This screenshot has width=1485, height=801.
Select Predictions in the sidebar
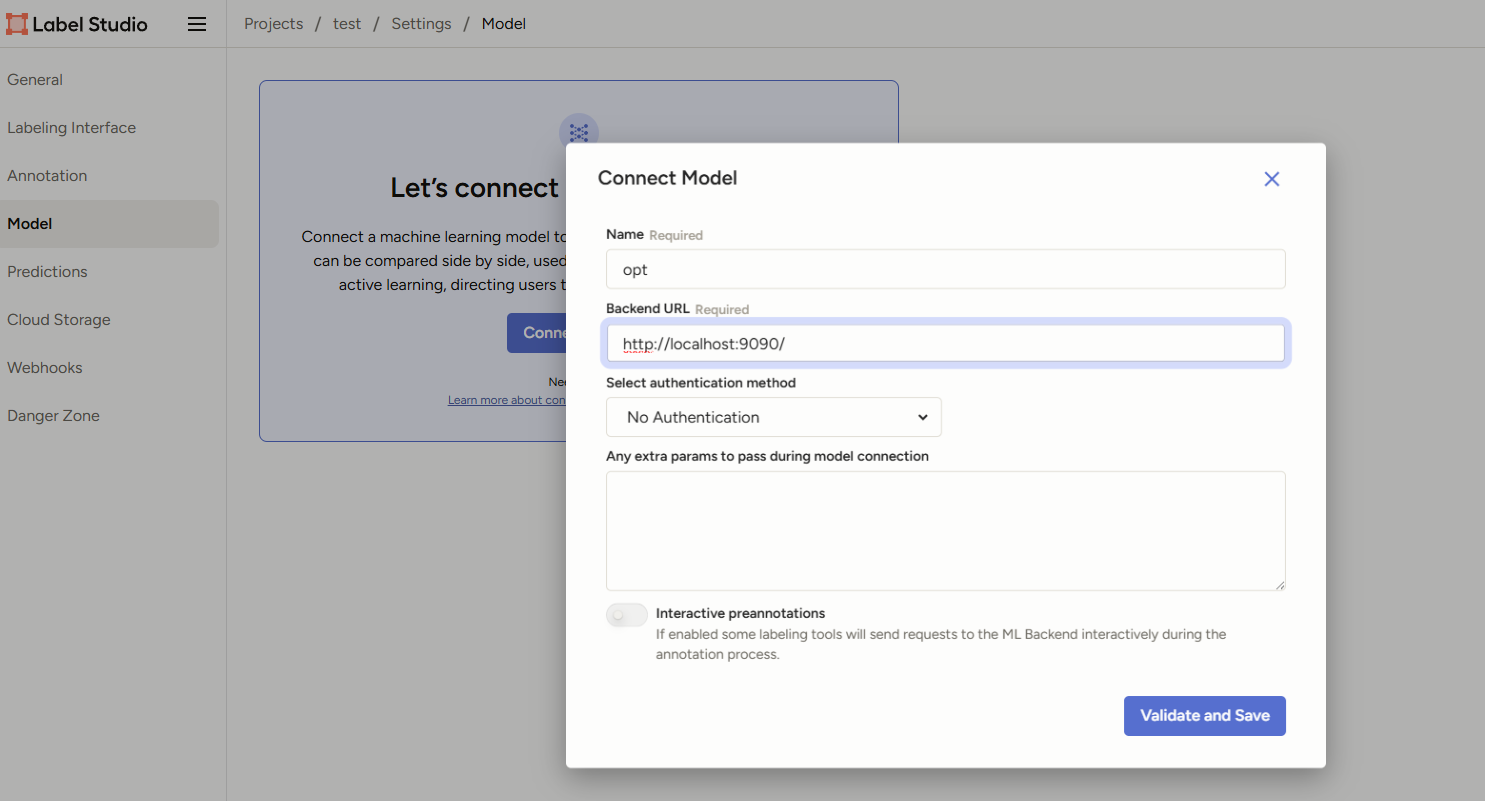[47, 272]
